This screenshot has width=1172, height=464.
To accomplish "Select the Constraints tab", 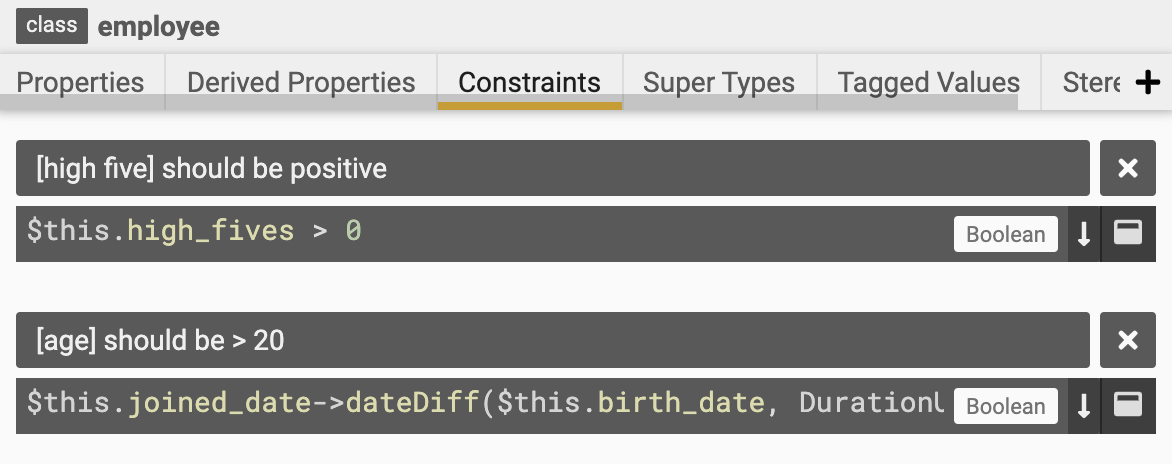I will point(530,82).
